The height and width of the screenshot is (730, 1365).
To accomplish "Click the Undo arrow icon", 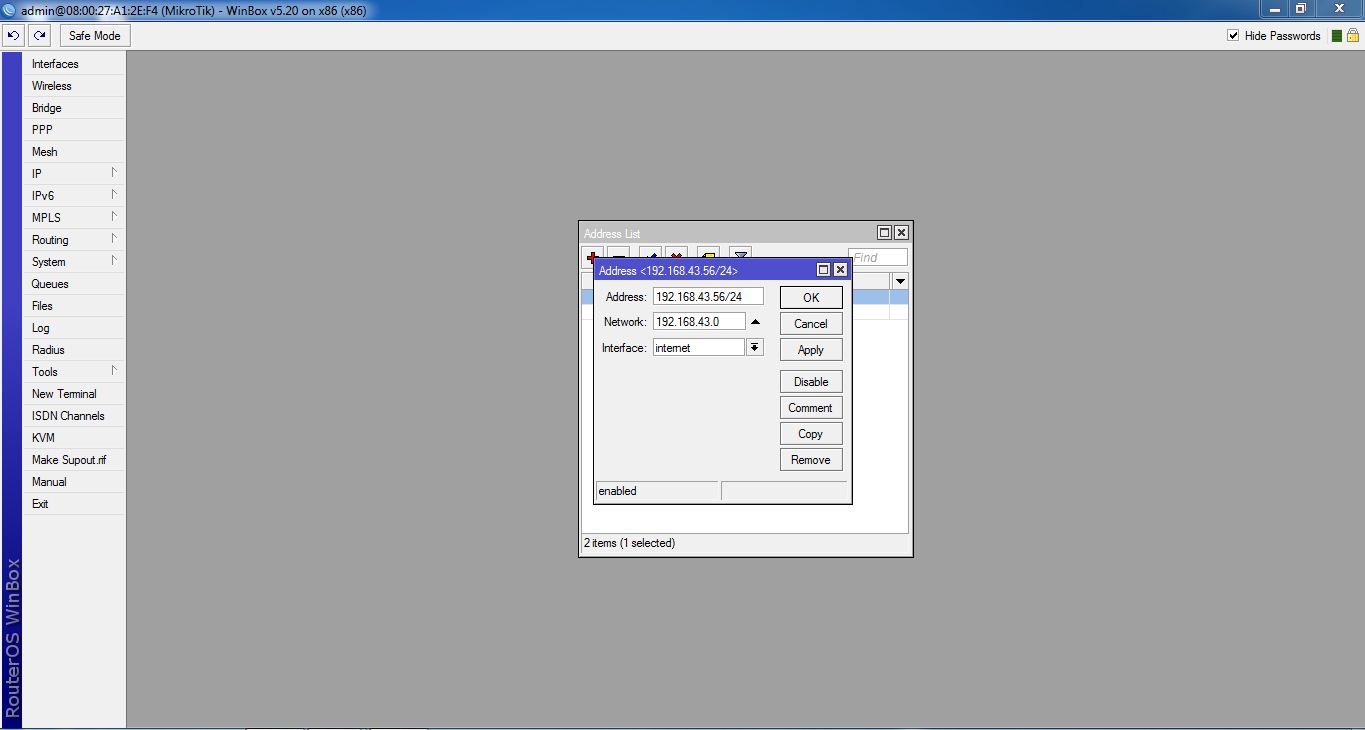I will pyautogui.click(x=13, y=36).
